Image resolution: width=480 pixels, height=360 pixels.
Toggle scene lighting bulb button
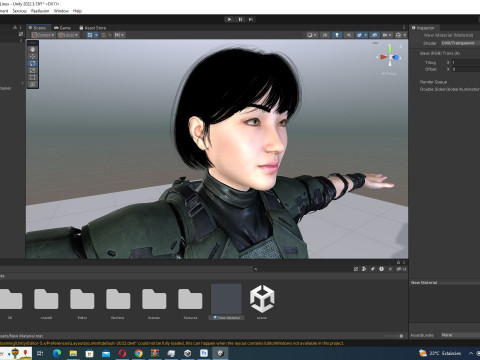click(x=337, y=35)
